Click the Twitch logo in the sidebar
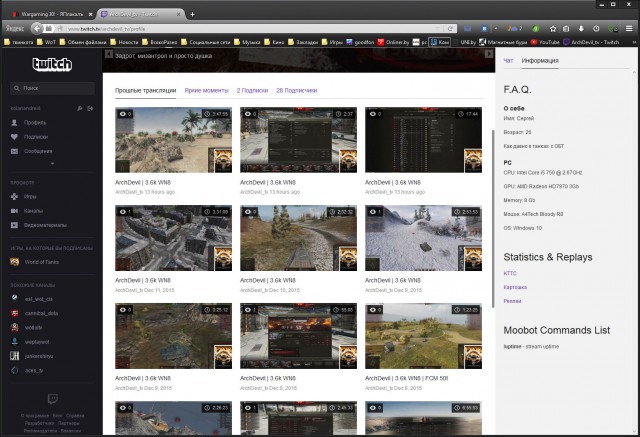The width and height of the screenshot is (640, 437). (x=52, y=64)
